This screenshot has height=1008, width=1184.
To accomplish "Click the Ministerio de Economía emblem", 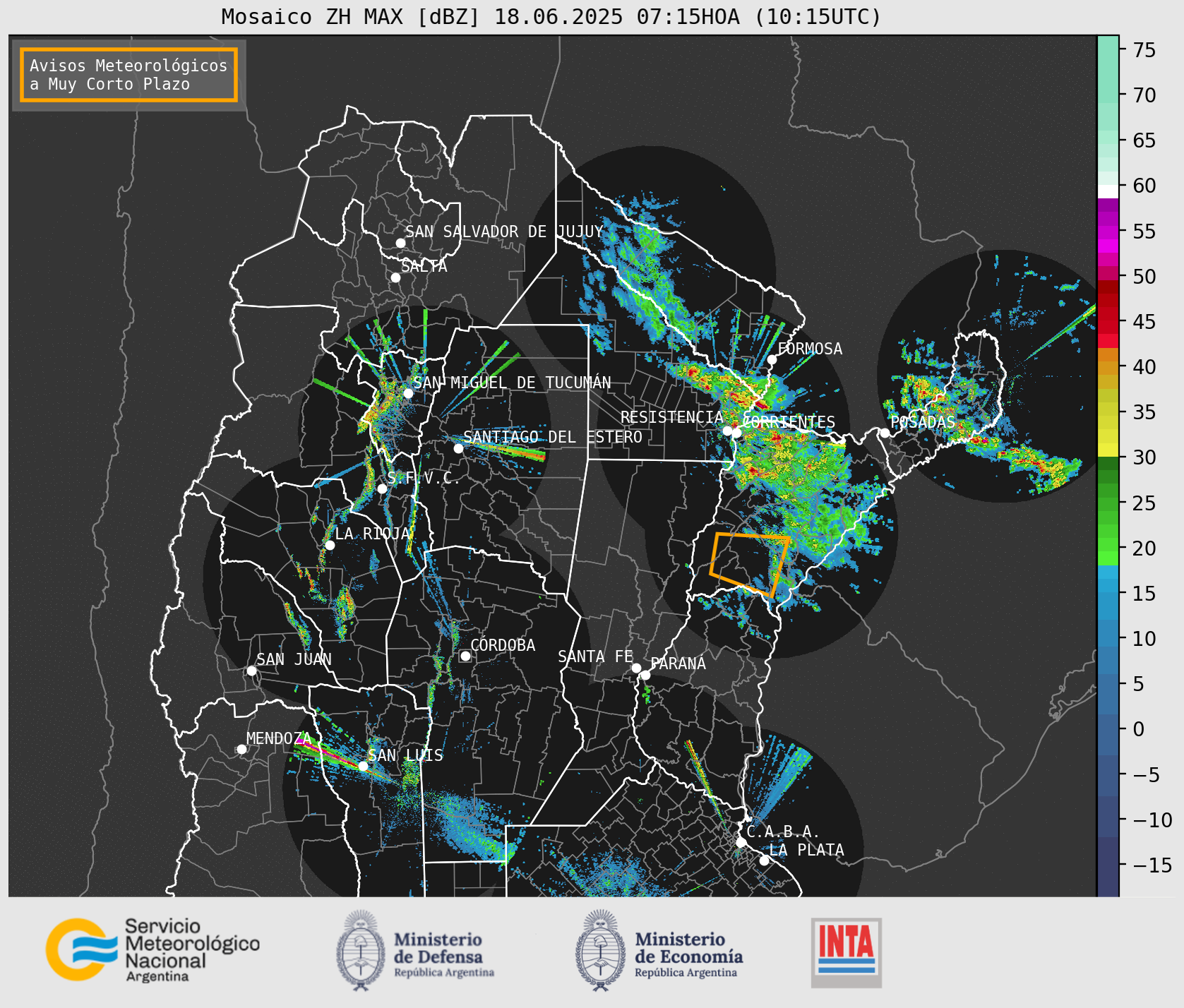I will click(602, 949).
